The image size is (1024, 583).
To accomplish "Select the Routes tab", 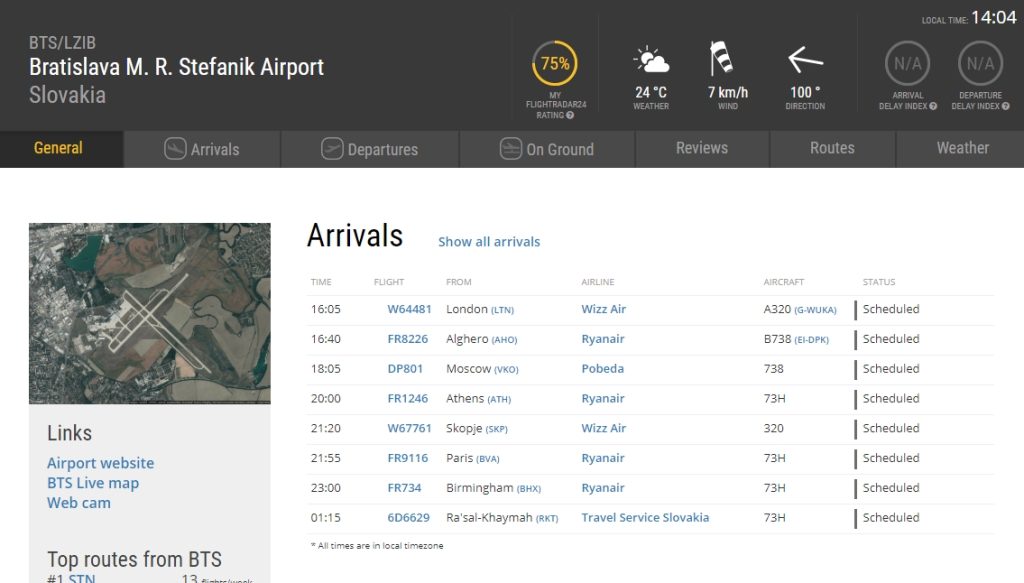I will coord(832,148).
